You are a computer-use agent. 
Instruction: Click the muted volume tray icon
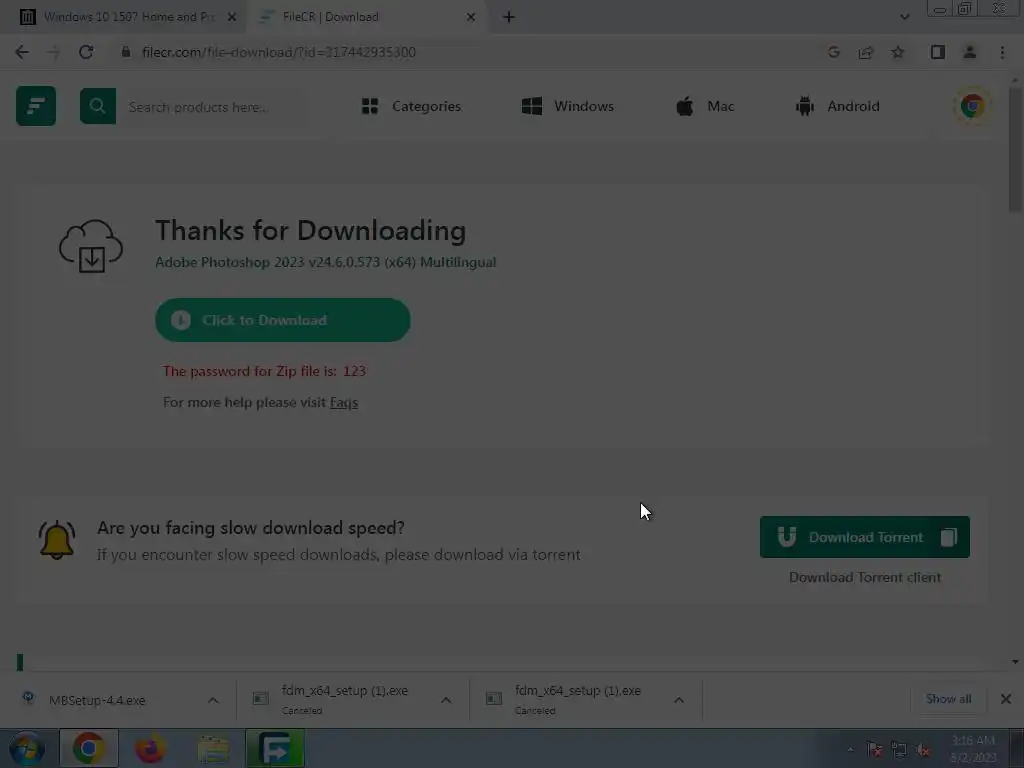click(x=923, y=750)
